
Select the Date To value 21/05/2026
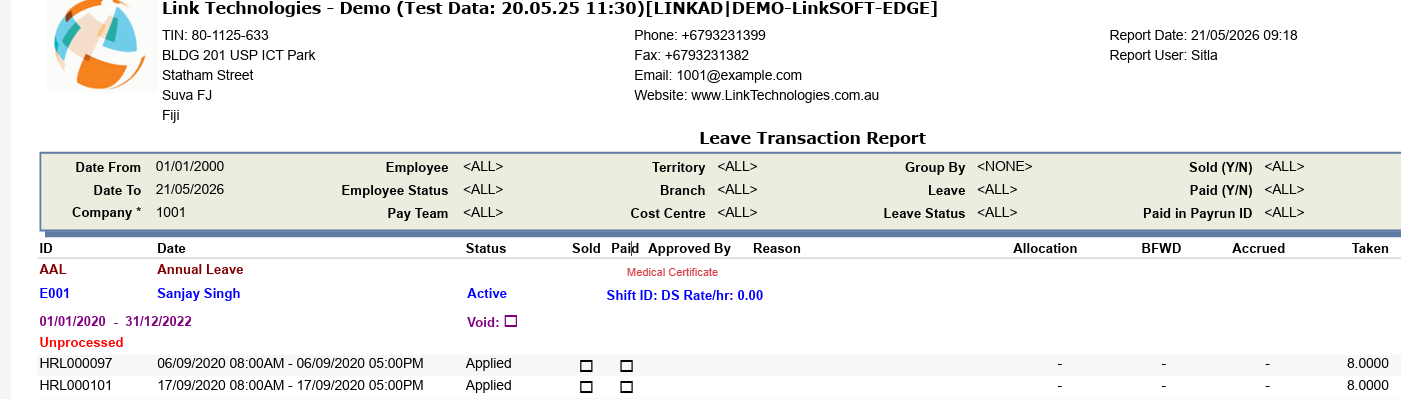(x=190, y=189)
